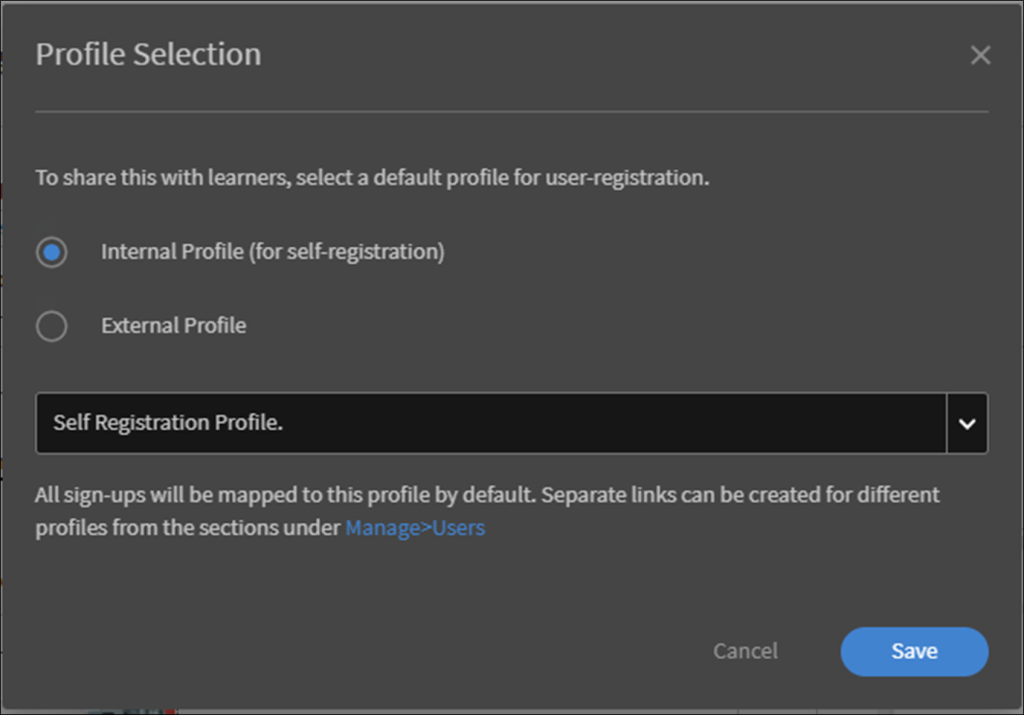This screenshot has width=1024, height=715.
Task: Select the External Profile radio button
Action: click(x=52, y=326)
